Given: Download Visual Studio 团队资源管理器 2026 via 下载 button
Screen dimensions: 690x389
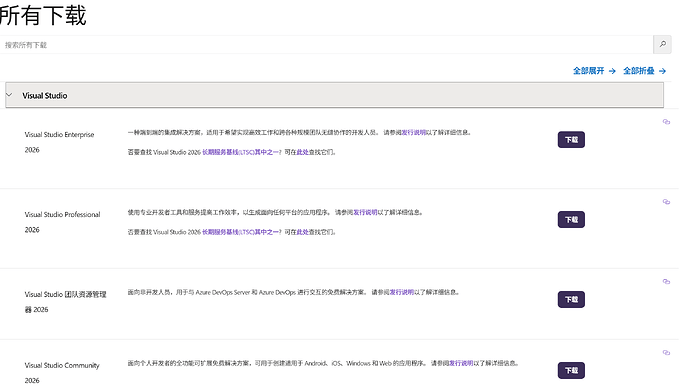Looking at the screenshot, I should tap(571, 299).
